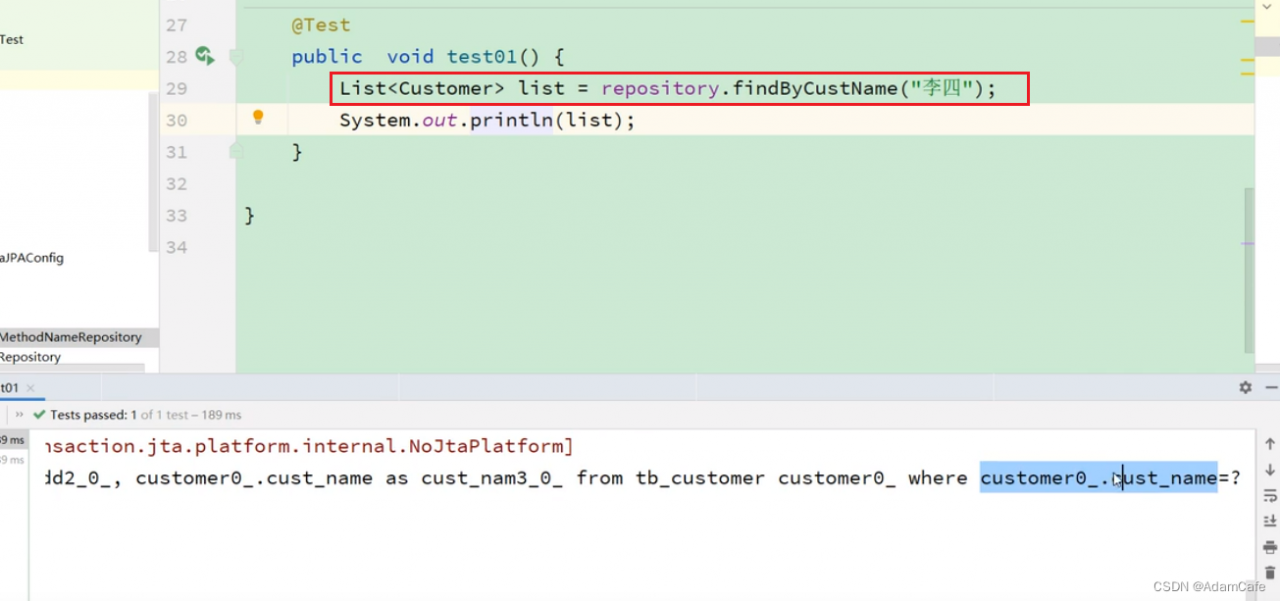Select the aJPAConfig file in project tree
The height and width of the screenshot is (601, 1280).
click(32, 257)
